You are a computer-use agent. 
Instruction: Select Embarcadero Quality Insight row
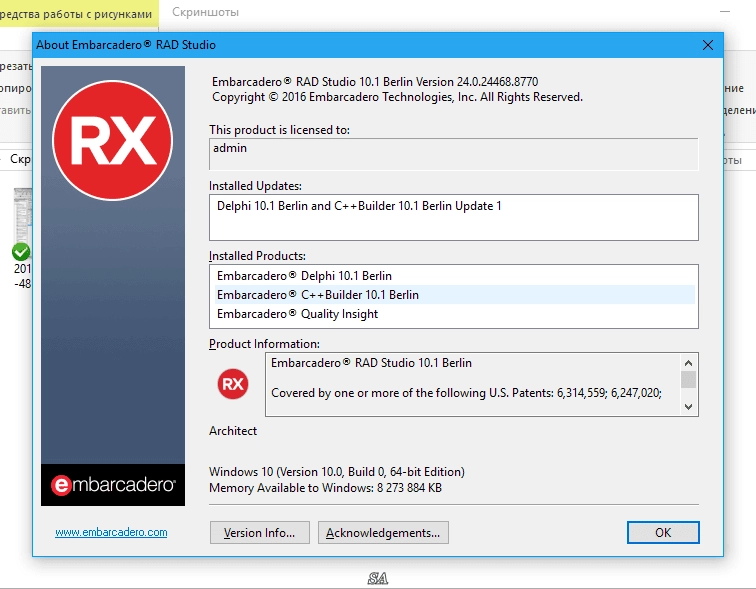[454, 314]
